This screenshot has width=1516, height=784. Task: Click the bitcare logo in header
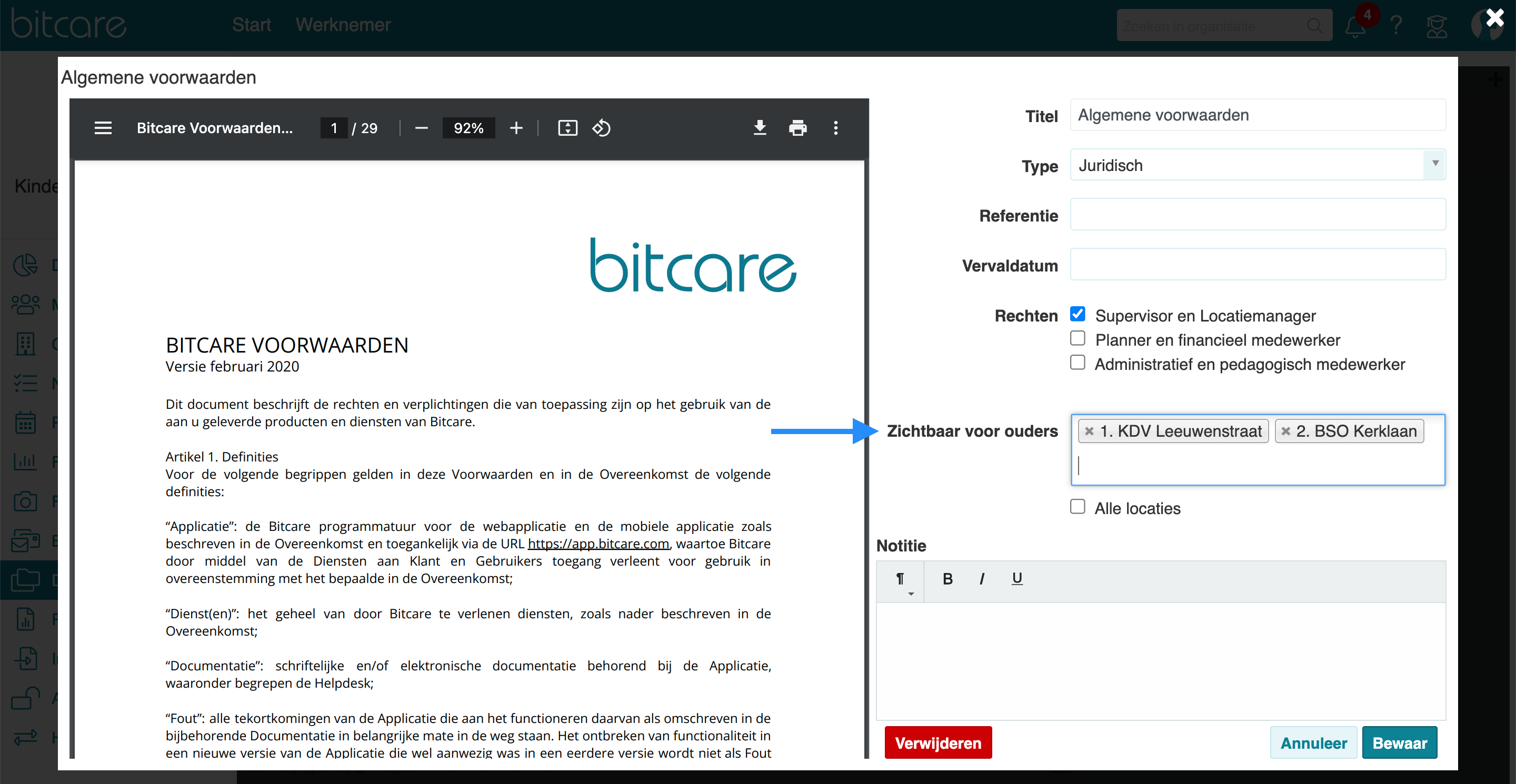point(68,25)
